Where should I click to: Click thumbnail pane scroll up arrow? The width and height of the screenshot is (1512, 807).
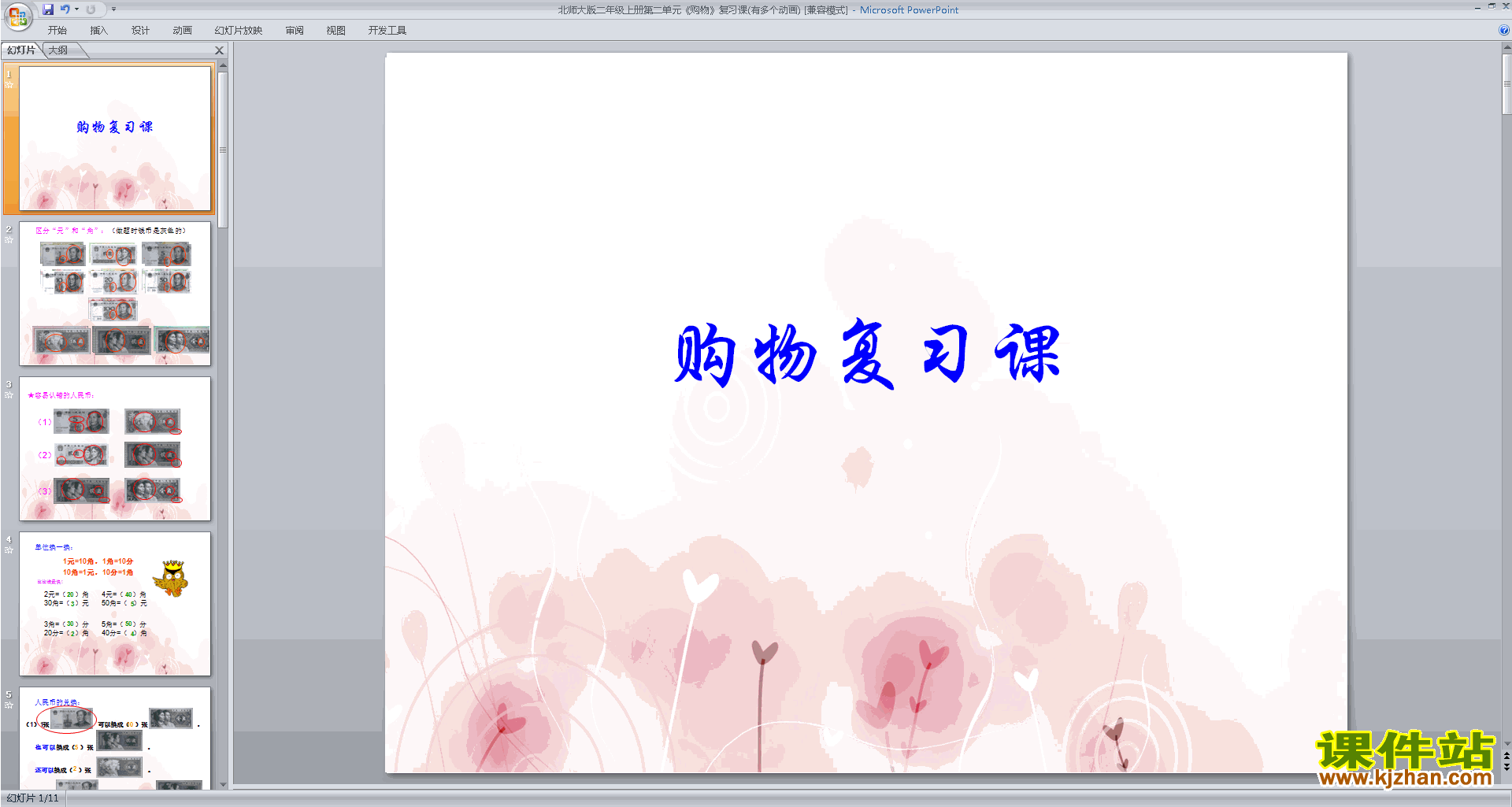[223, 66]
